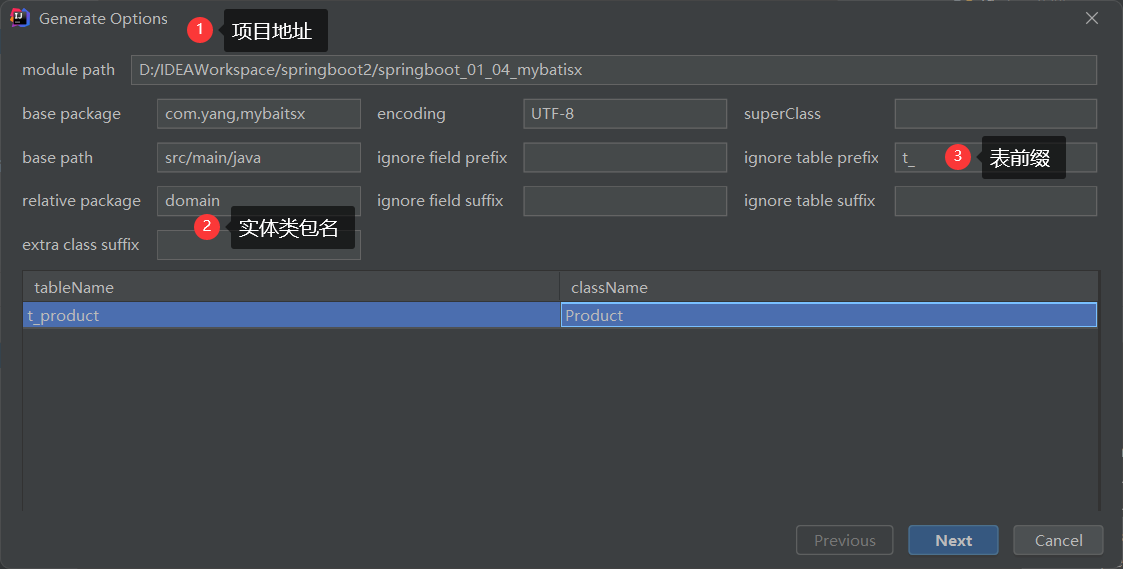This screenshot has height=569, width=1123.
Task: Click red annotation badge number 2
Action: tap(206, 226)
